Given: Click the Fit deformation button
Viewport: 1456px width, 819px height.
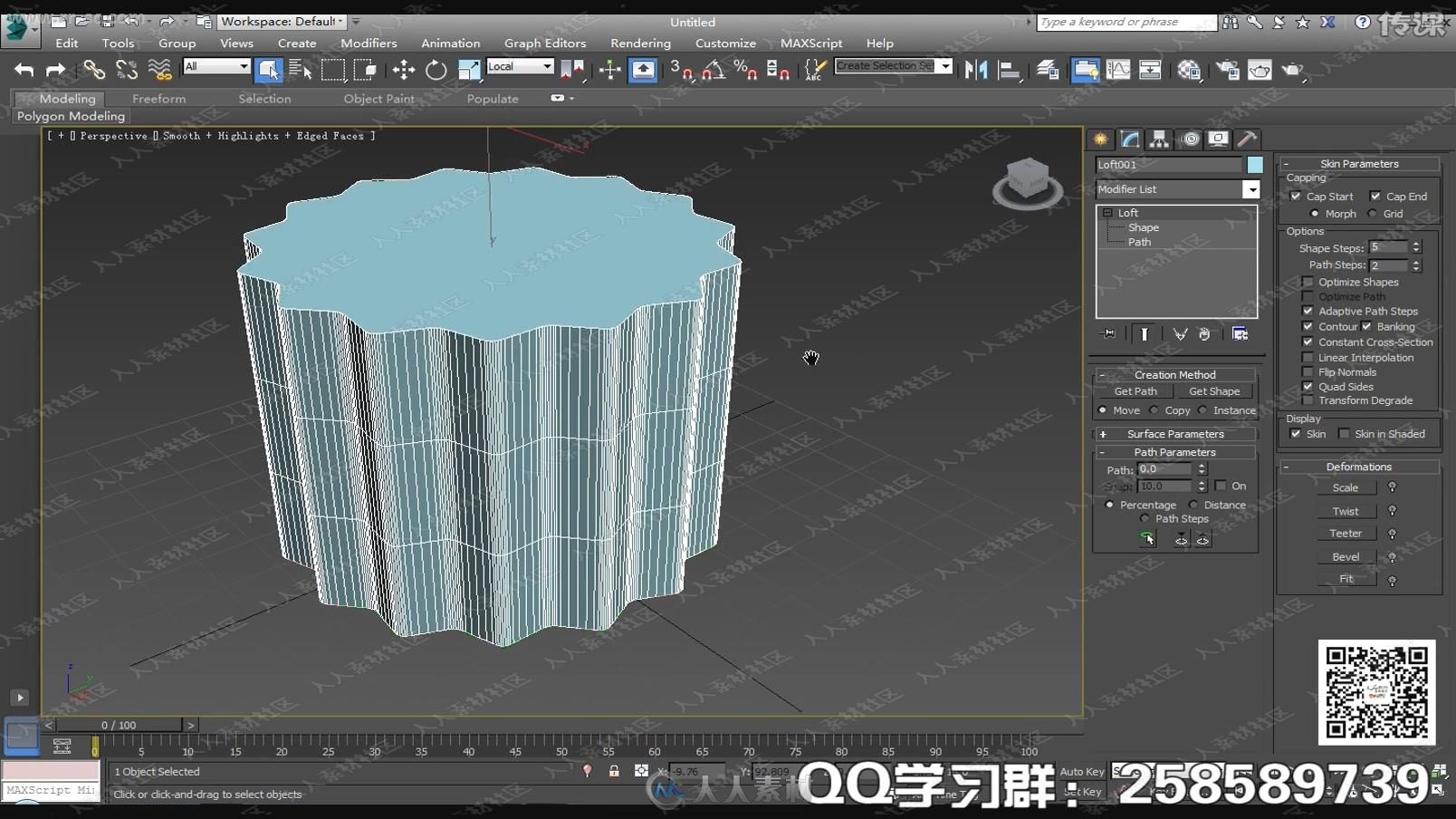Looking at the screenshot, I should (x=1346, y=579).
